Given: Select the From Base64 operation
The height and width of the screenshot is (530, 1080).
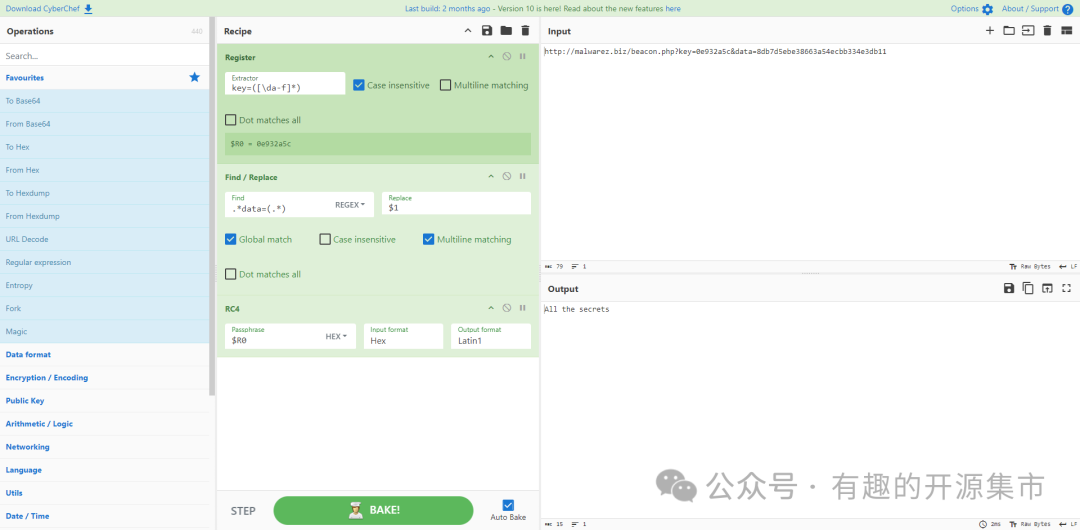Looking at the screenshot, I should coord(28,124).
